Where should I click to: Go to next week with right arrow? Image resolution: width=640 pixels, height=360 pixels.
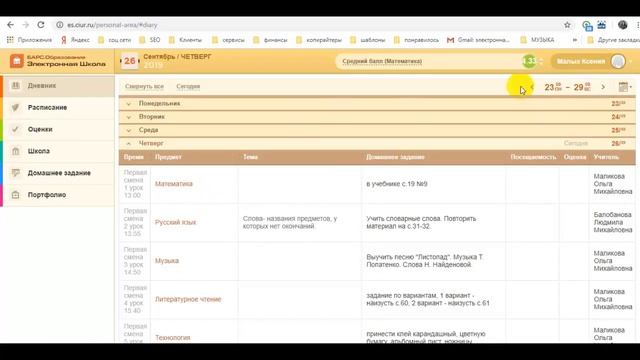pos(603,87)
